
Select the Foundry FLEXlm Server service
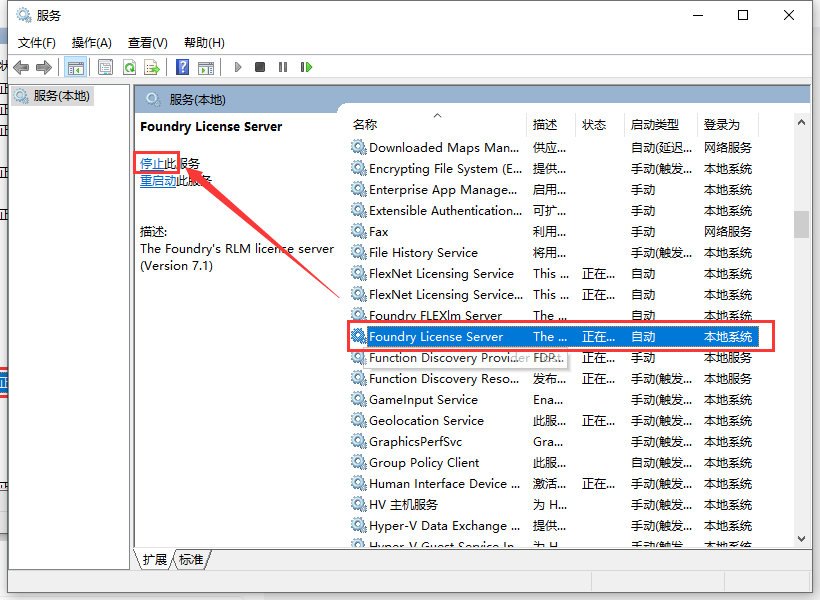coord(435,316)
